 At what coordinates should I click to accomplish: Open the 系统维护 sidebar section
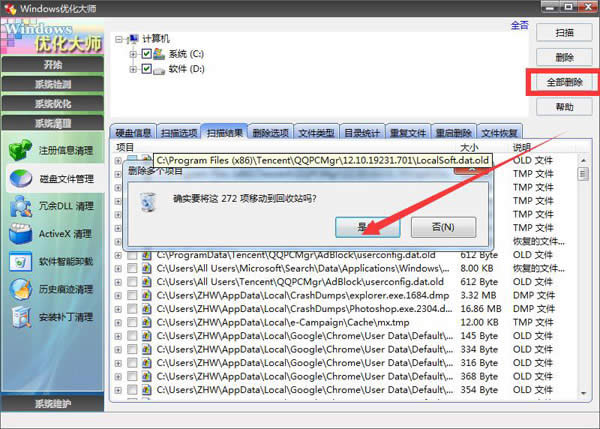[52, 403]
